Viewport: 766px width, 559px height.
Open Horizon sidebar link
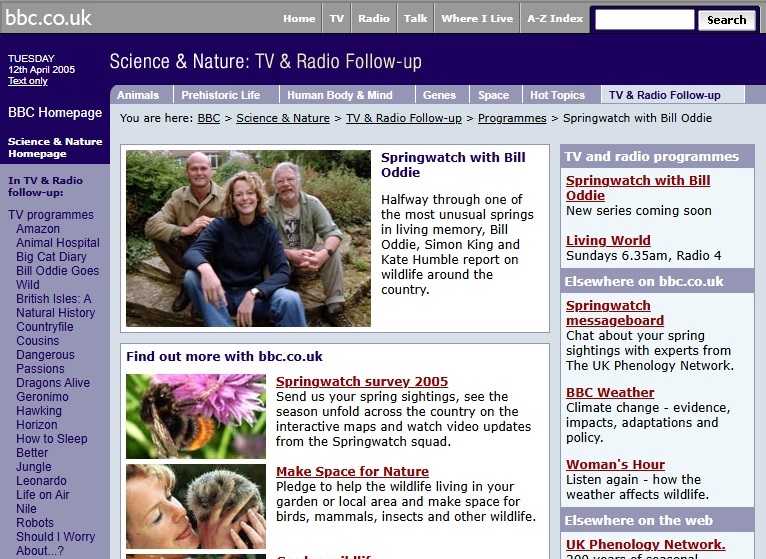(37, 425)
